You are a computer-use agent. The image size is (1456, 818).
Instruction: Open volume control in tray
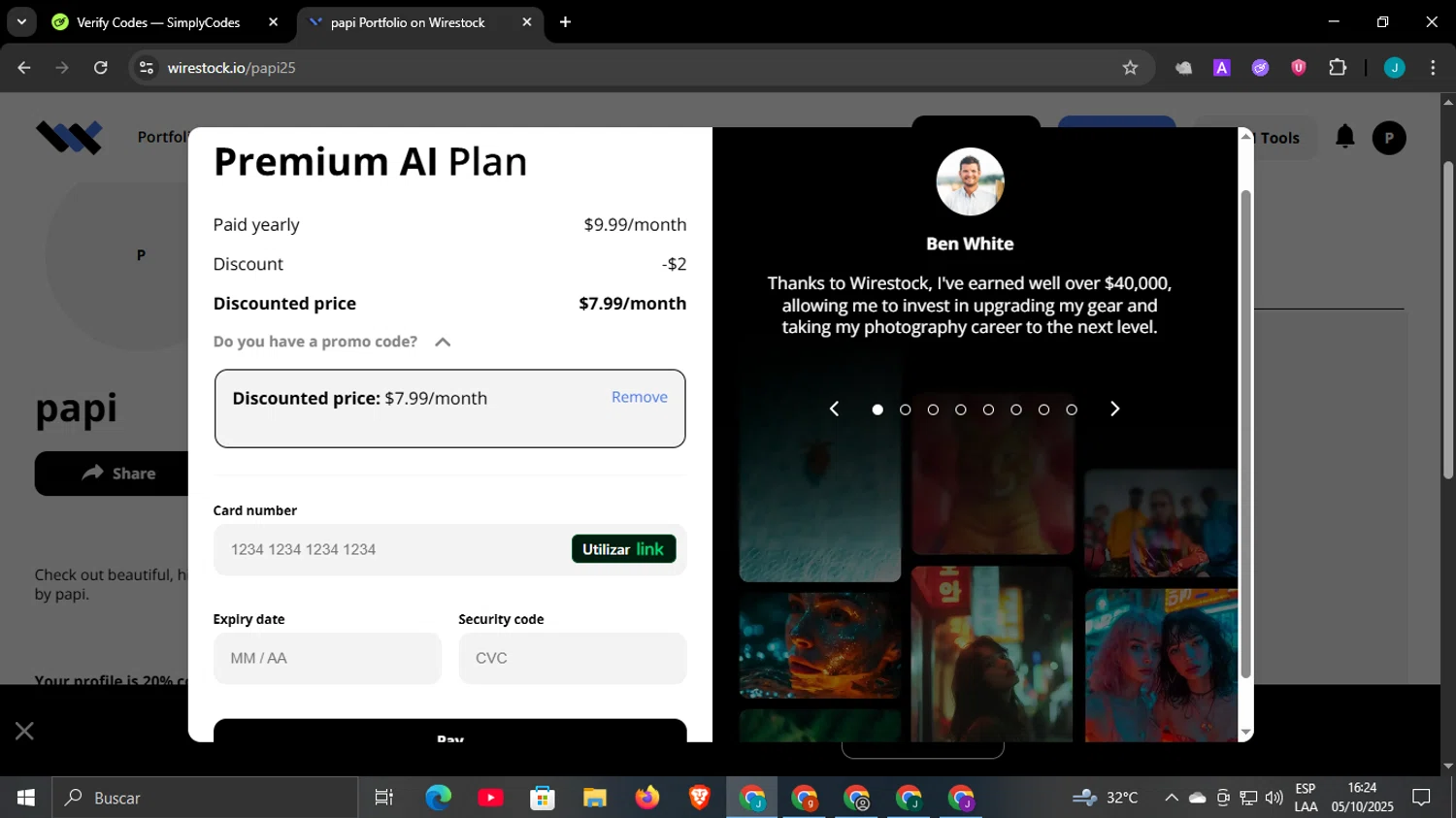click(1274, 798)
